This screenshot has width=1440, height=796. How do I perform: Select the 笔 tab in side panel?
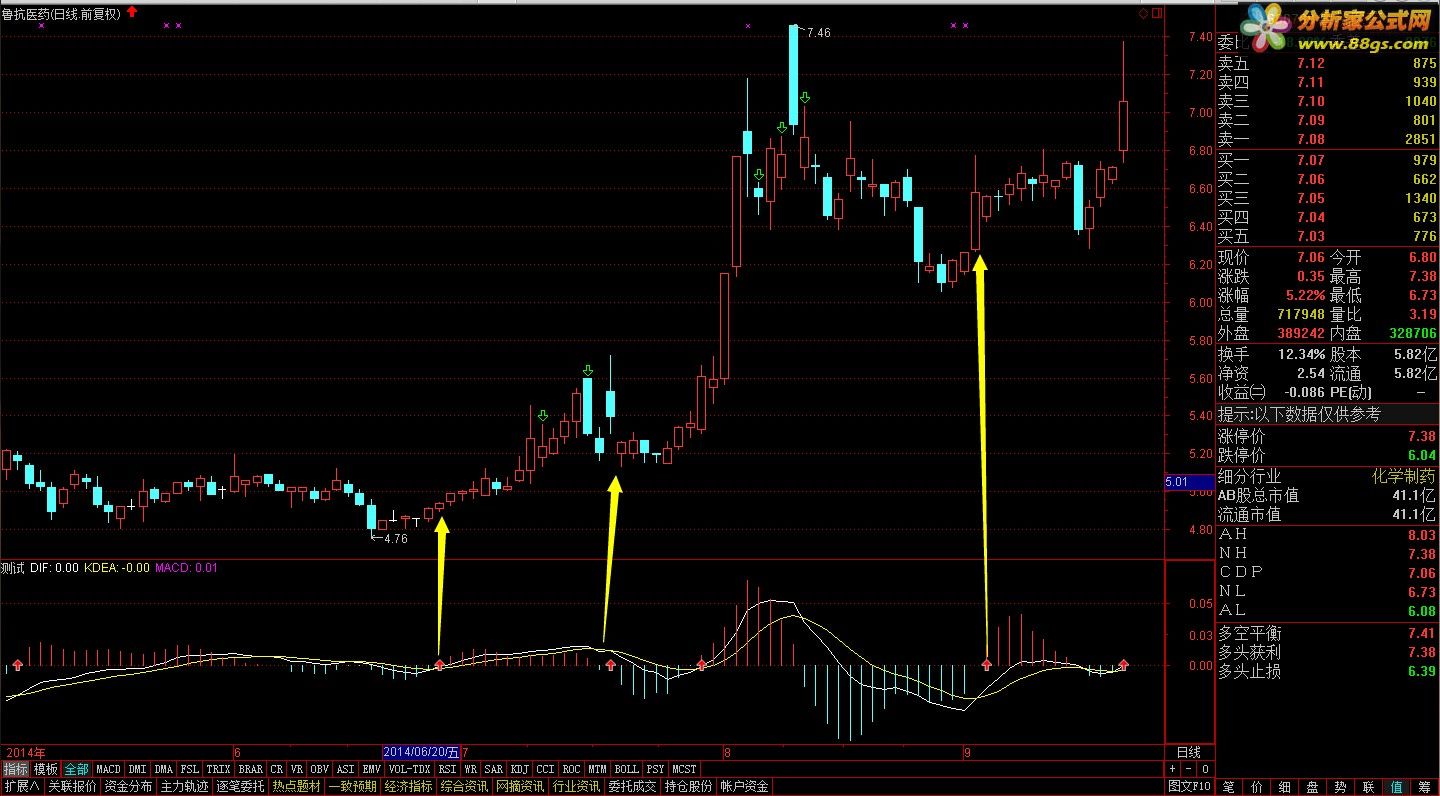pos(1228,787)
